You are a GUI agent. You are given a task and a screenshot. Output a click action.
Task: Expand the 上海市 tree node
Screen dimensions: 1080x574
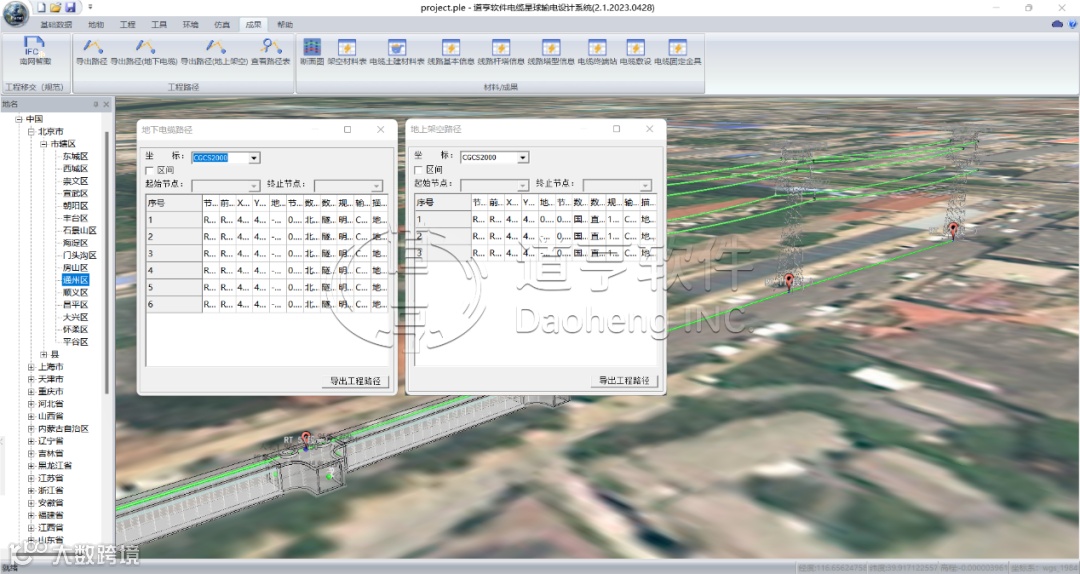point(31,367)
